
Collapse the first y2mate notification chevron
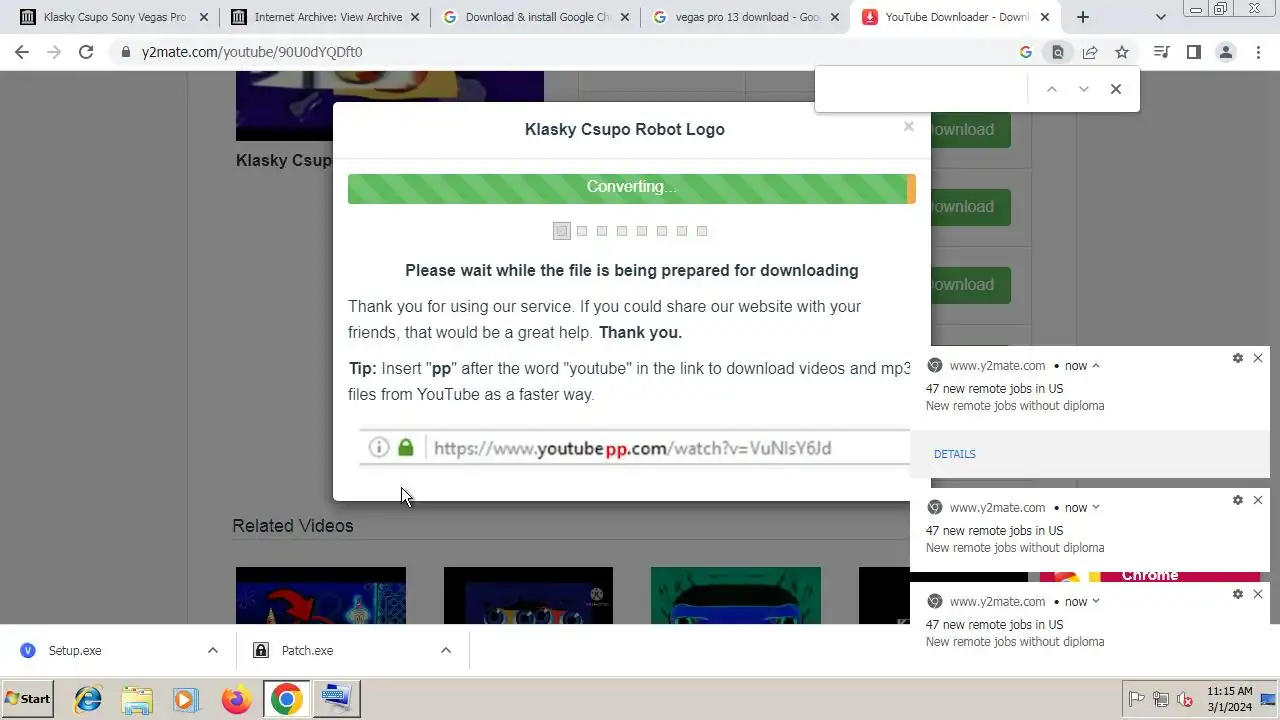click(1096, 366)
